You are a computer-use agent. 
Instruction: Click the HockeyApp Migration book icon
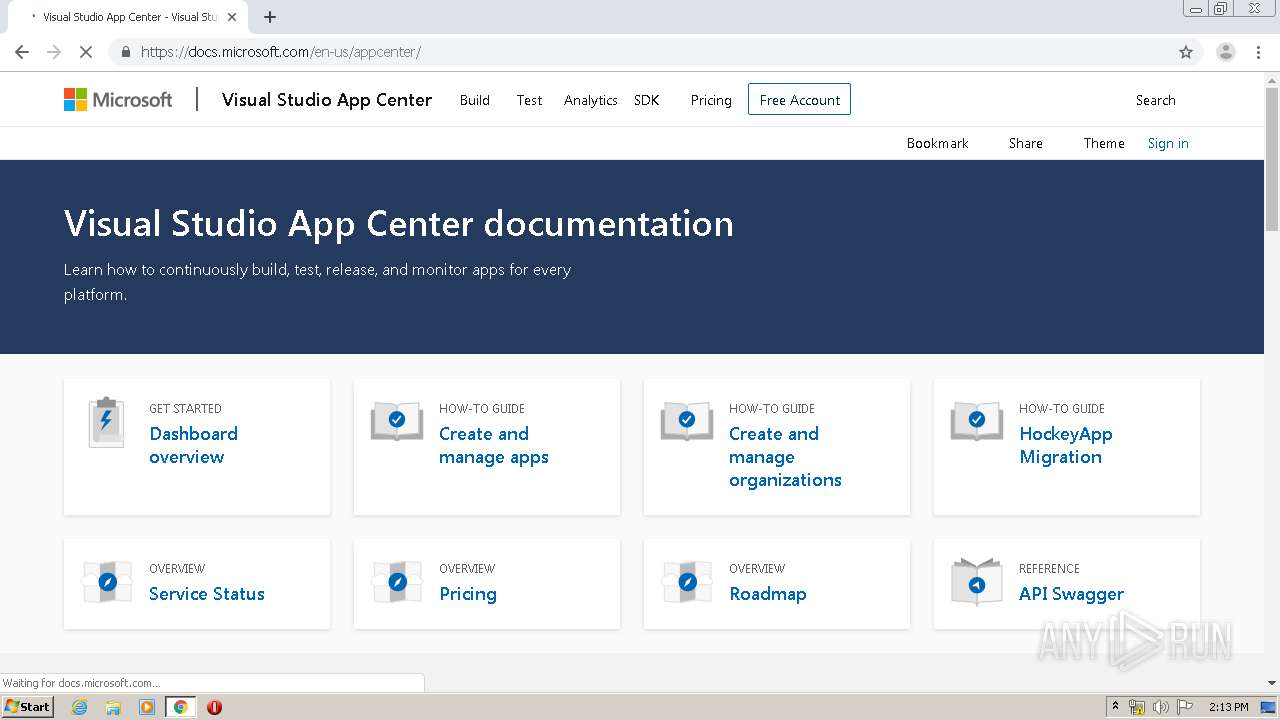coord(977,421)
